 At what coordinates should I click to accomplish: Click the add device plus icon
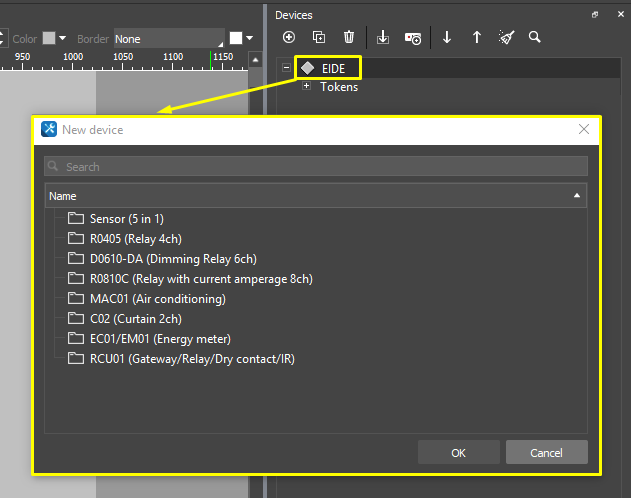pos(289,37)
